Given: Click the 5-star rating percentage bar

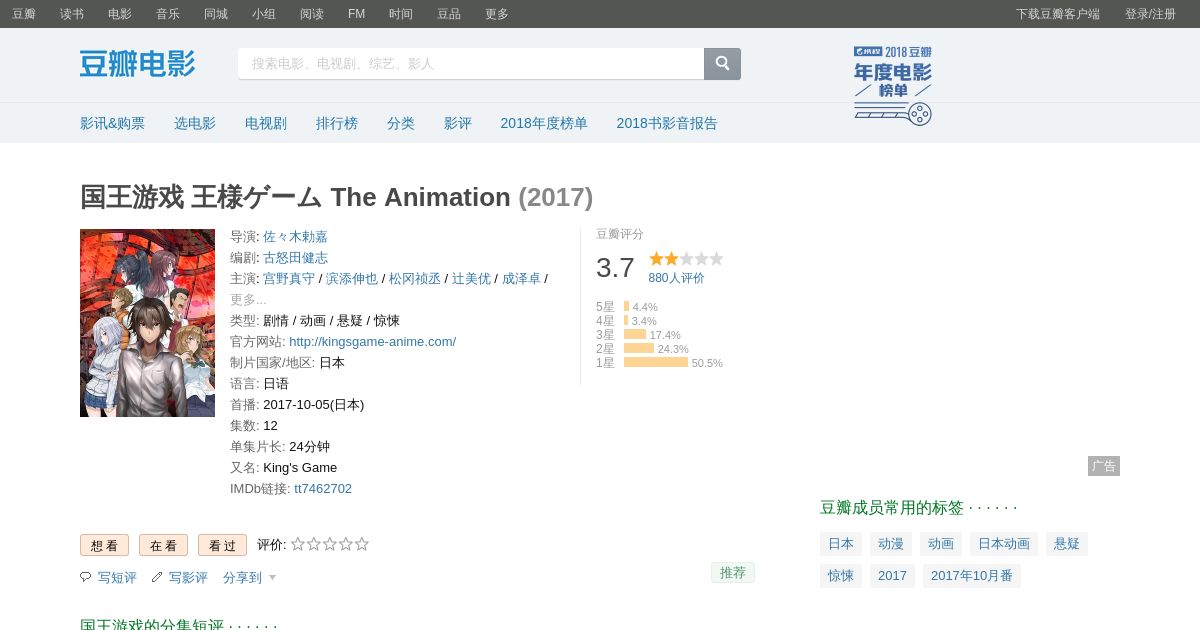Looking at the screenshot, I should [628, 307].
